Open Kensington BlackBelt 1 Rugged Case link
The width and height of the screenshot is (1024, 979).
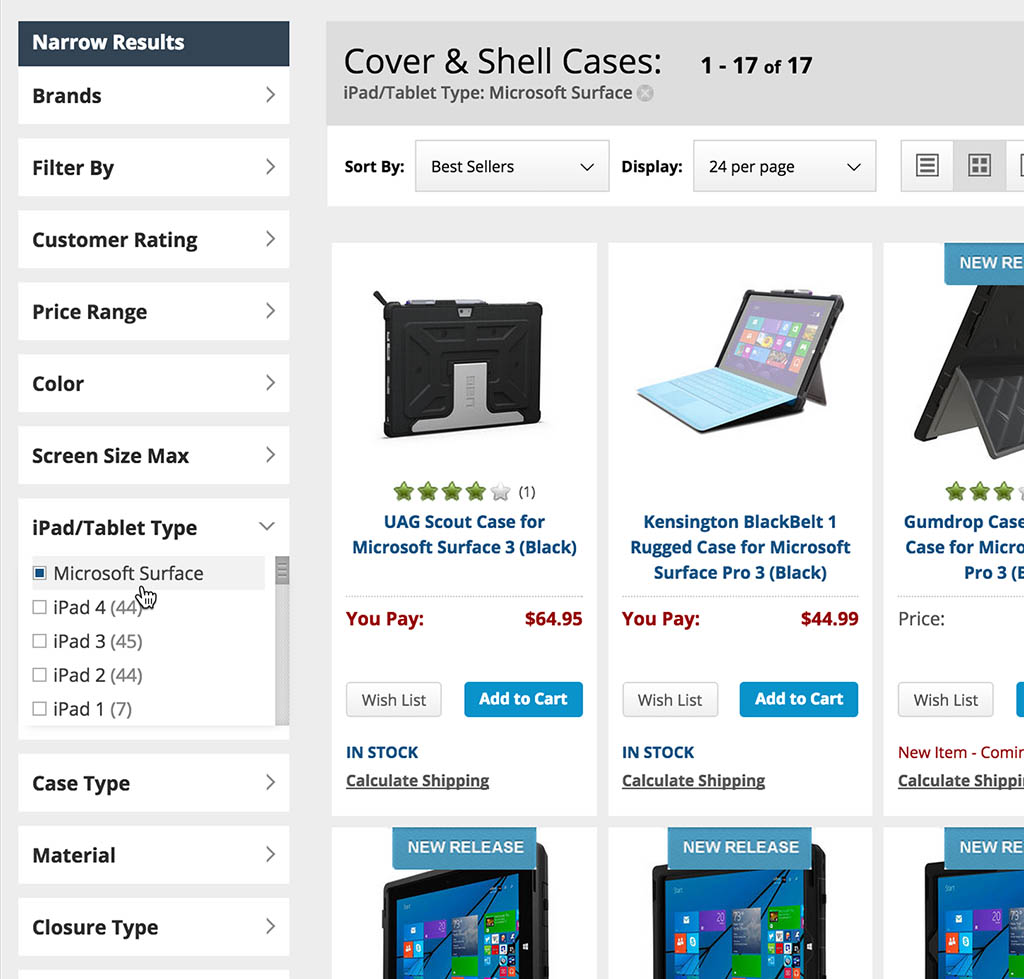click(x=740, y=547)
